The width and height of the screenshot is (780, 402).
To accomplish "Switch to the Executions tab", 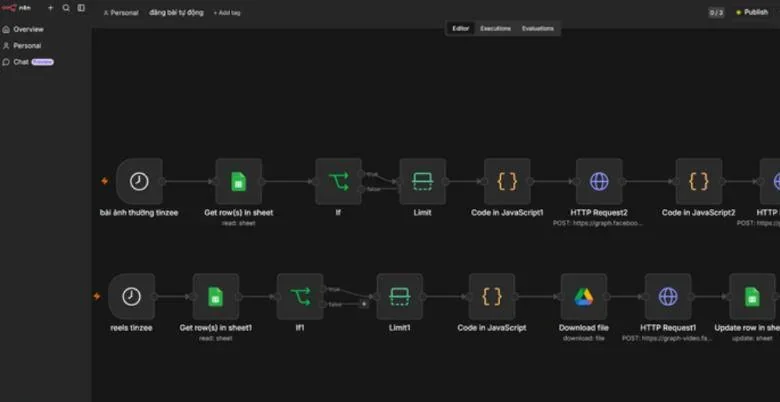I will [495, 28].
